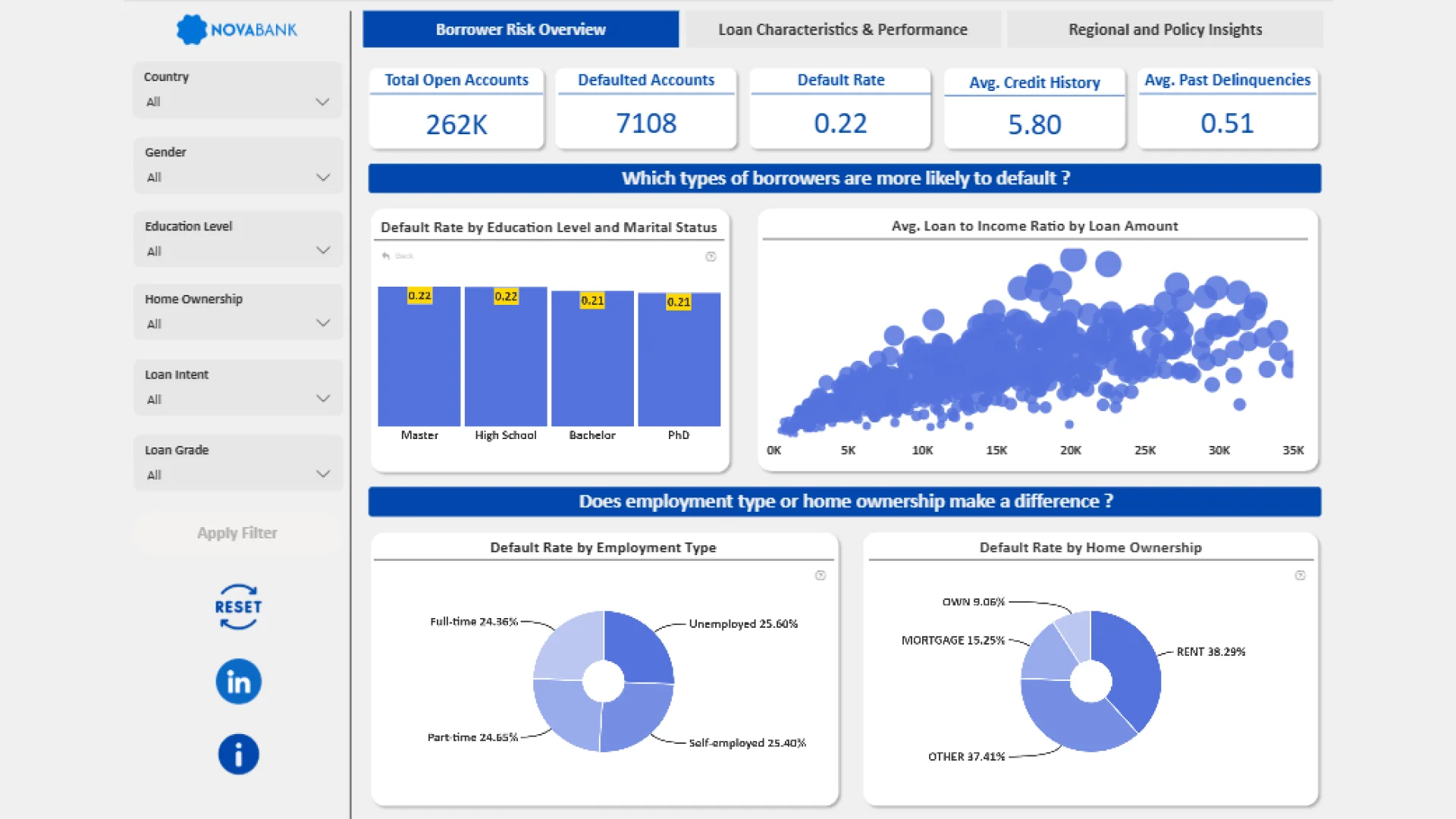This screenshot has width=1456, height=819.
Task: Click the Back arrow in Education Level chart
Action: [x=386, y=256]
